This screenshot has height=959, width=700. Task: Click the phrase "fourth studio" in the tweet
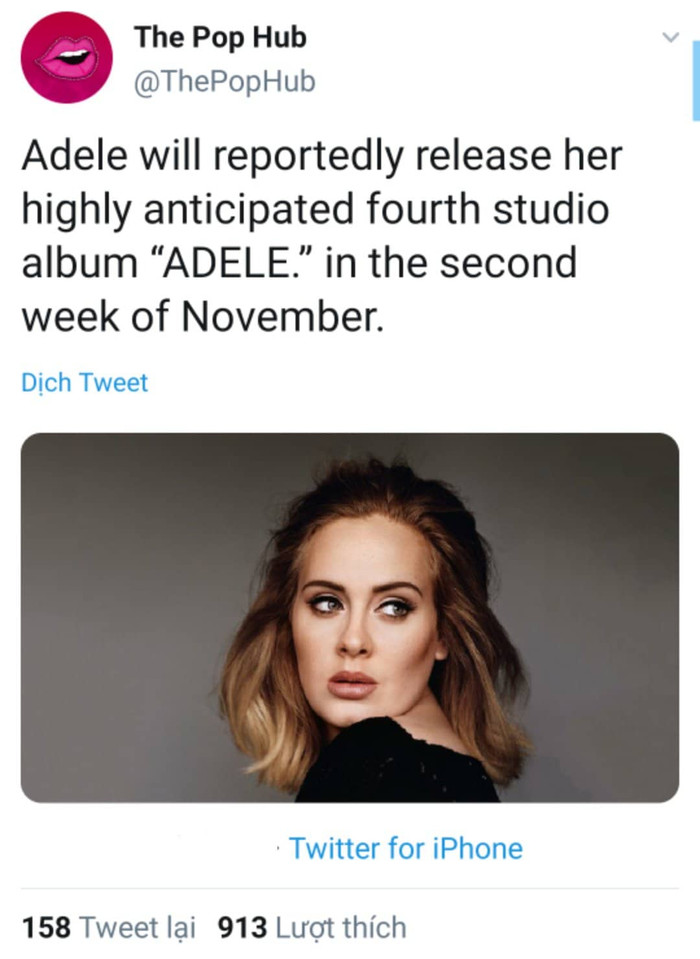click(x=487, y=209)
